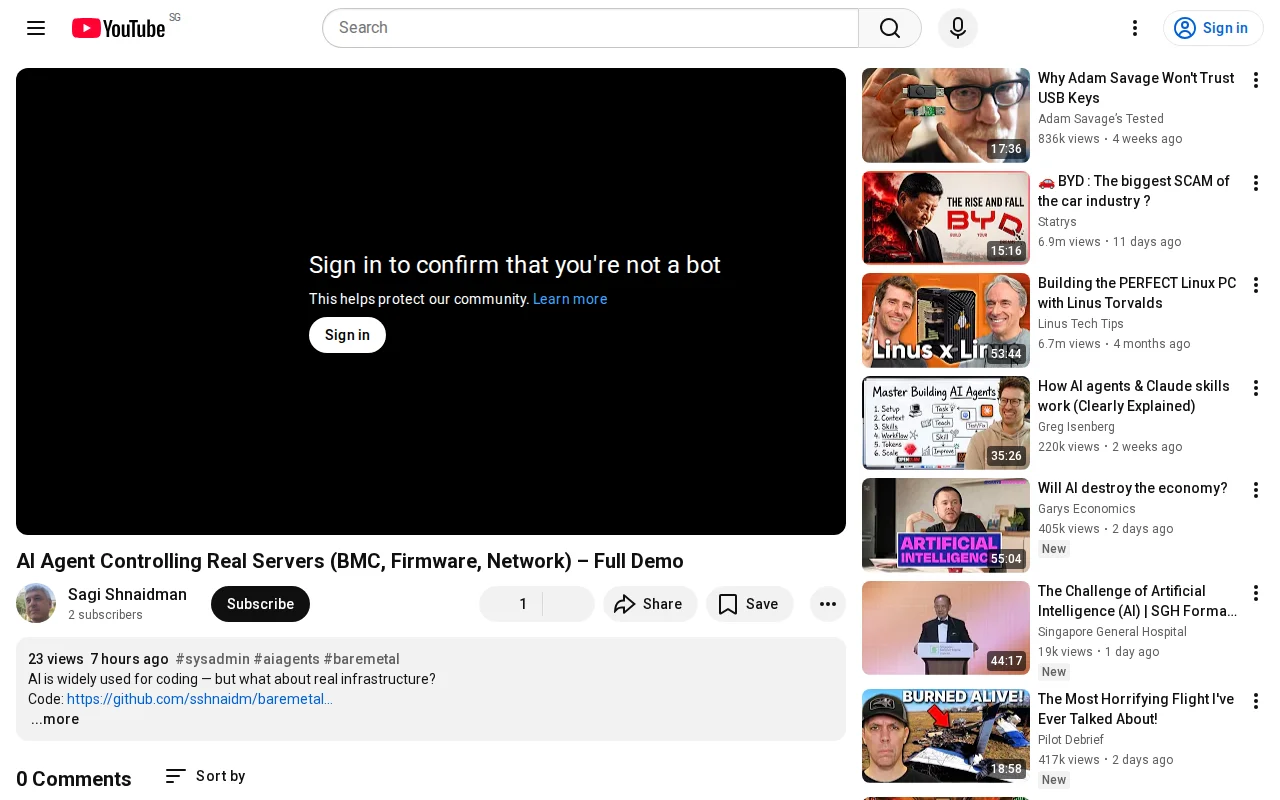The width and height of the screenshot is (1280, 800).
Task: Open Sort by comments menu
Action: tap(205, 776)
